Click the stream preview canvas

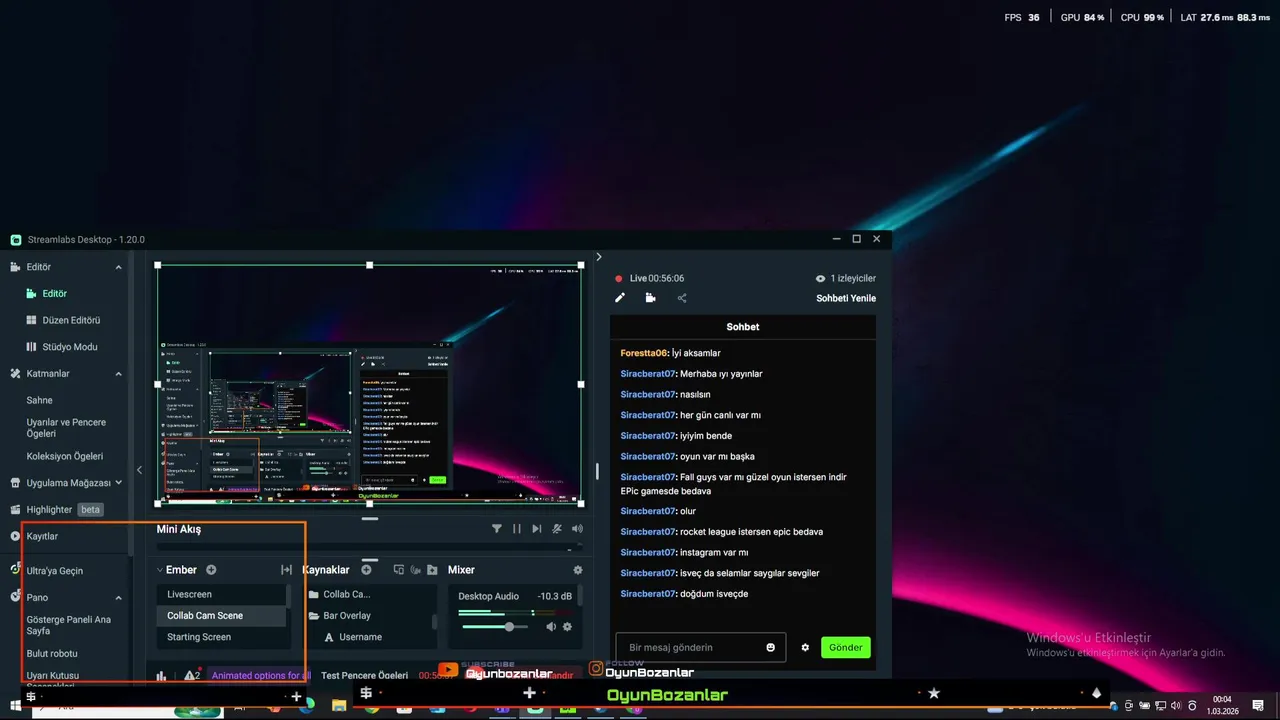(x=370, y=384)
